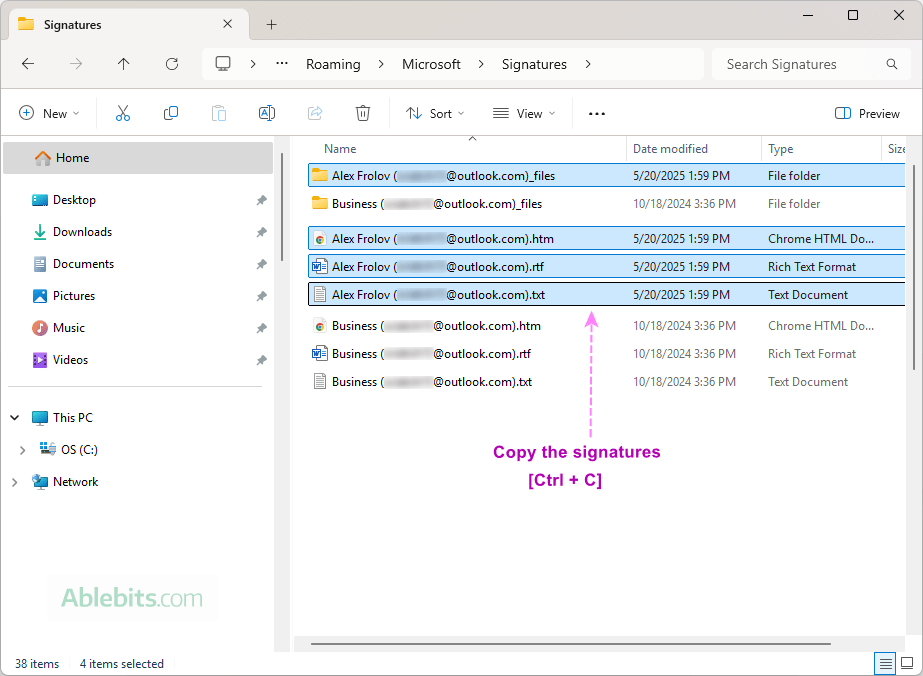Select the Alex Frolov .htm file
923x676 pixels.
[x=606, y=238]
